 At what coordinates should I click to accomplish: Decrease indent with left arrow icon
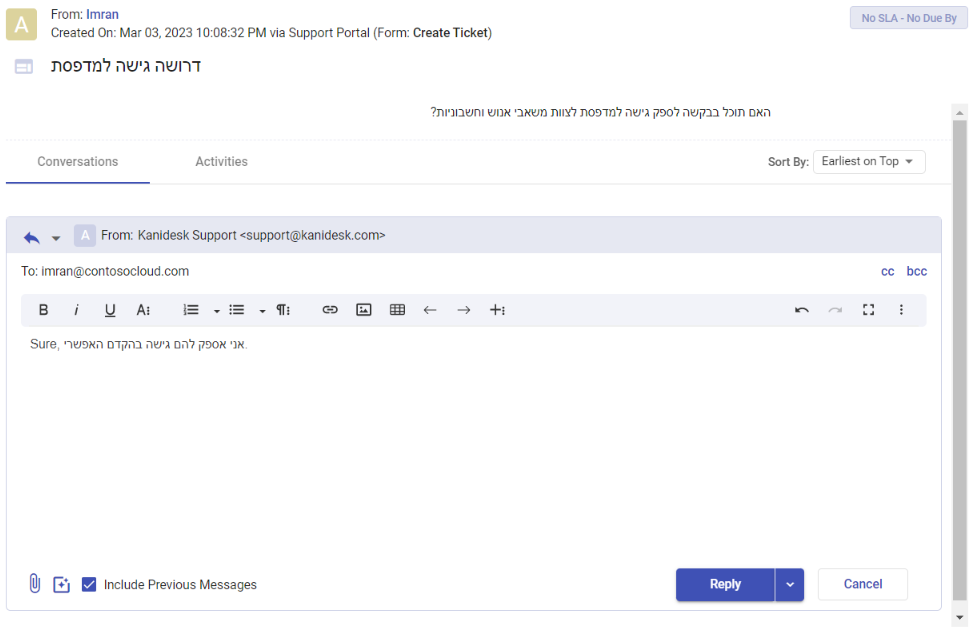point(430,310)
